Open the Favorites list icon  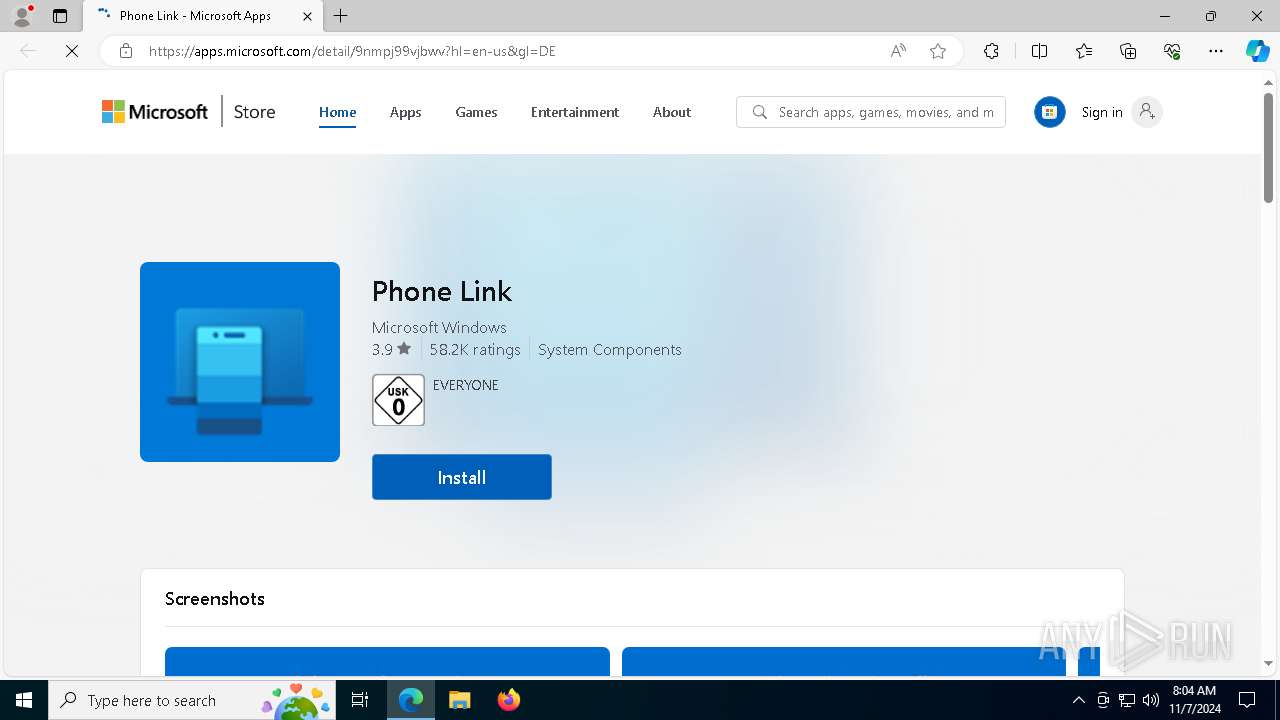(x=1084, y=51)
